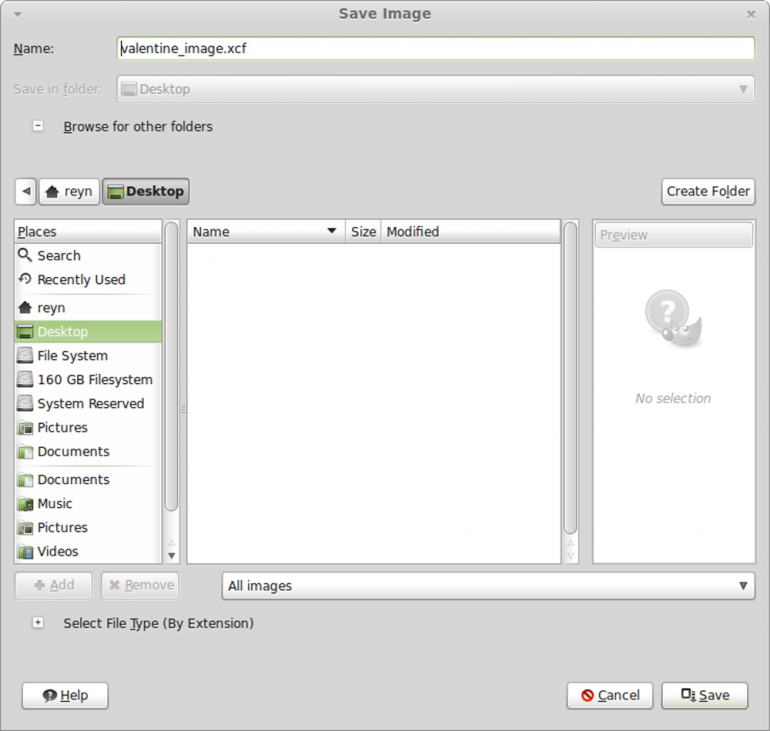The image size is (770, 731).
Task: Click the Recently Used clock icon
Action: (x=25, y=279)
